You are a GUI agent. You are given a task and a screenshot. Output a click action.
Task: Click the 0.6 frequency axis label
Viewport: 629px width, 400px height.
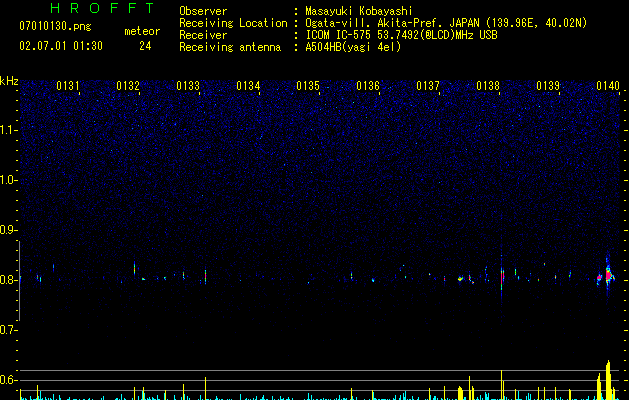8,380
